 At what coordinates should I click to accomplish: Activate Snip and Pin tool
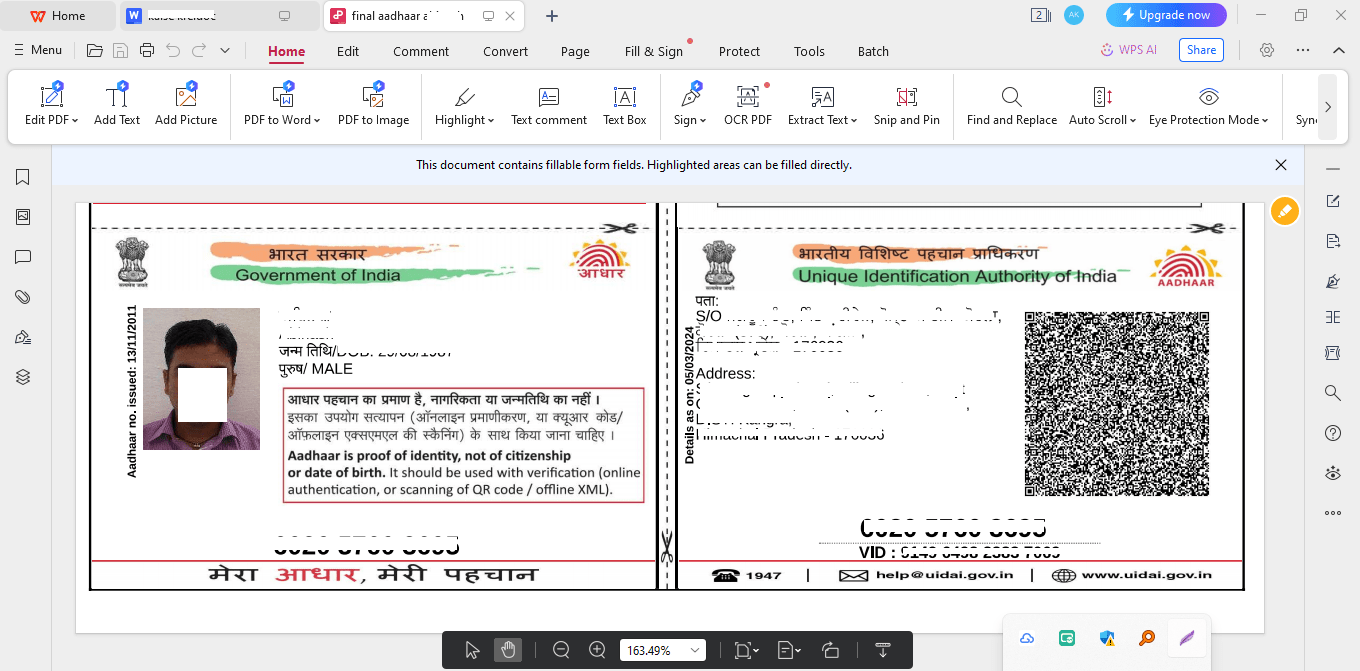click(906, 104)
